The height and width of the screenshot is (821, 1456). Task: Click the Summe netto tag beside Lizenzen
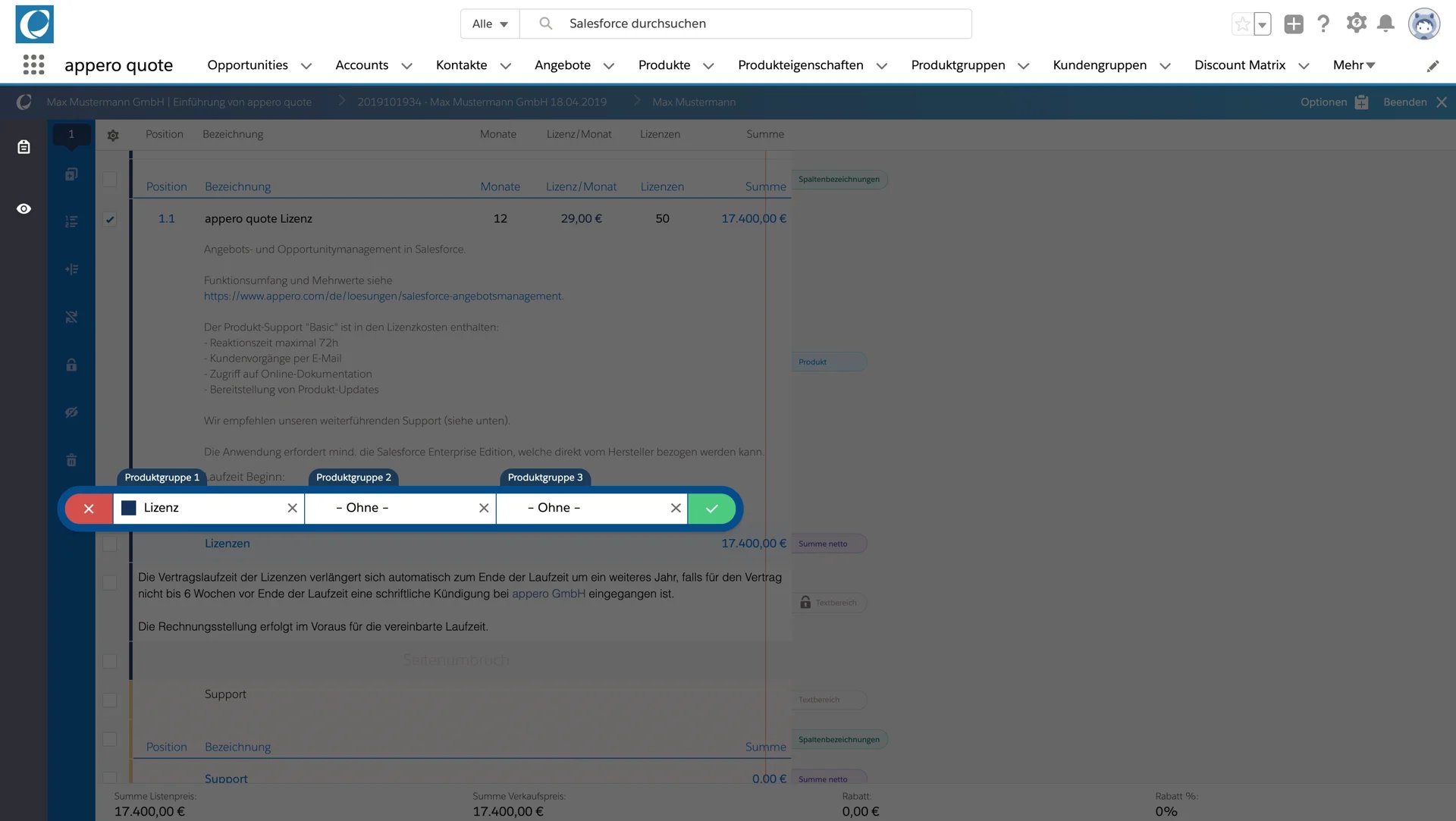pyautogui.click(x=829, y=544)
